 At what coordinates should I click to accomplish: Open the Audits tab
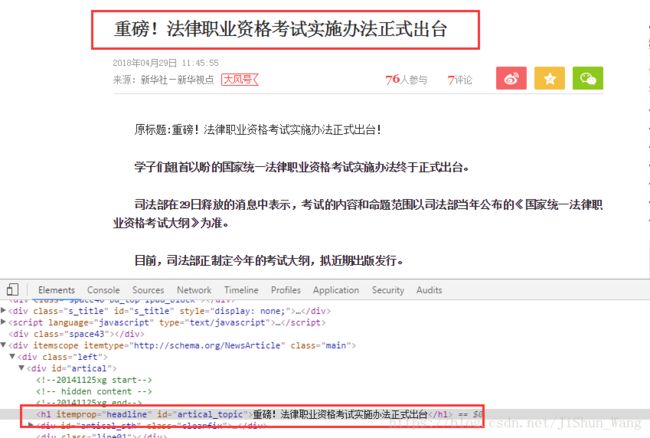coord(429,290)
